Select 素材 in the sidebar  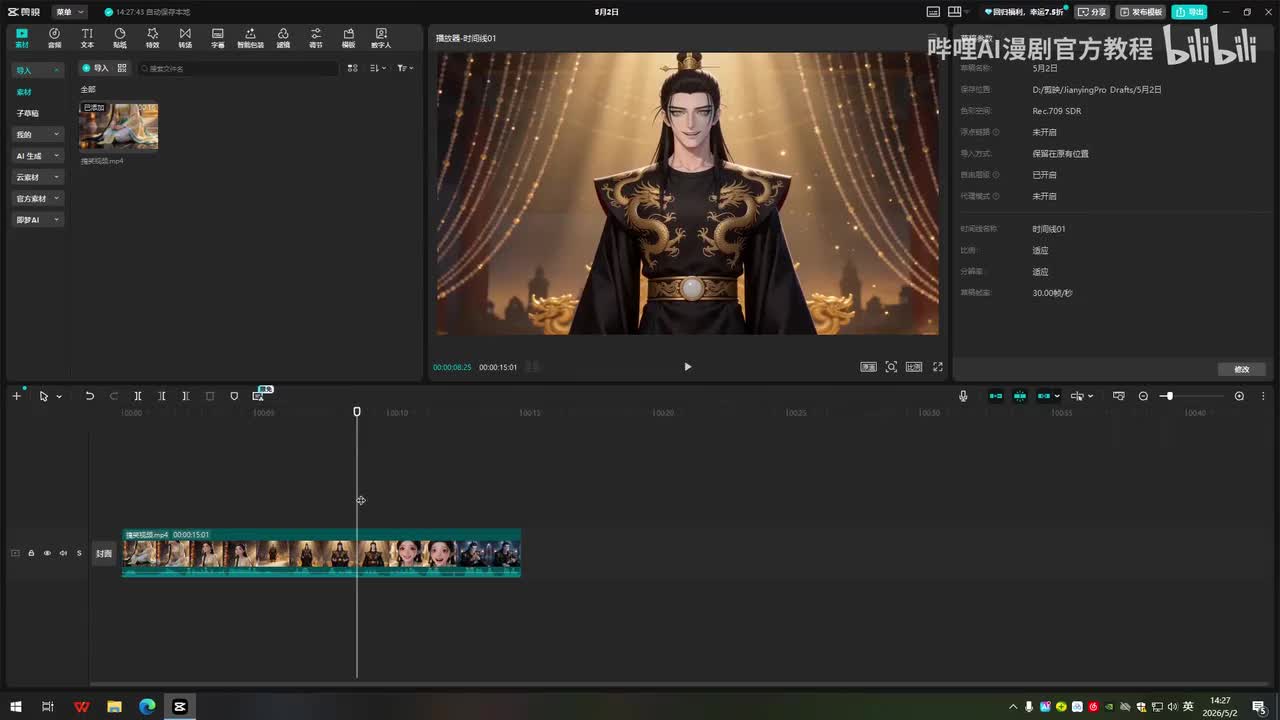point(24,92)
